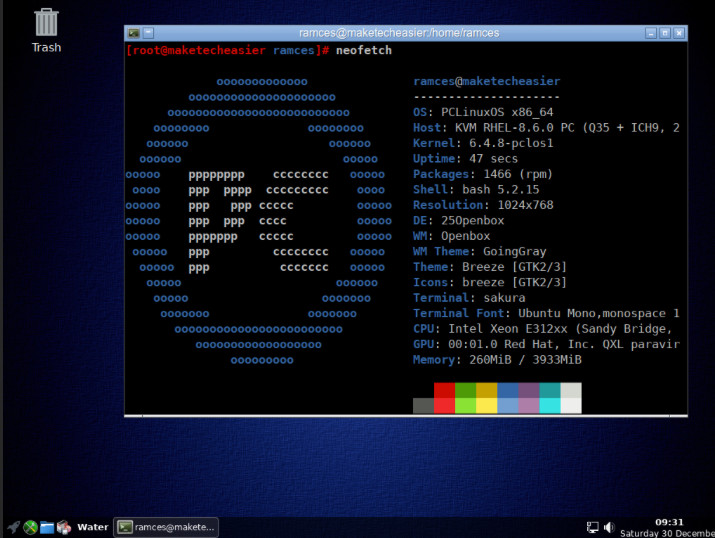
Task: Click the WM: Openbox line
Action: (451, 236)
